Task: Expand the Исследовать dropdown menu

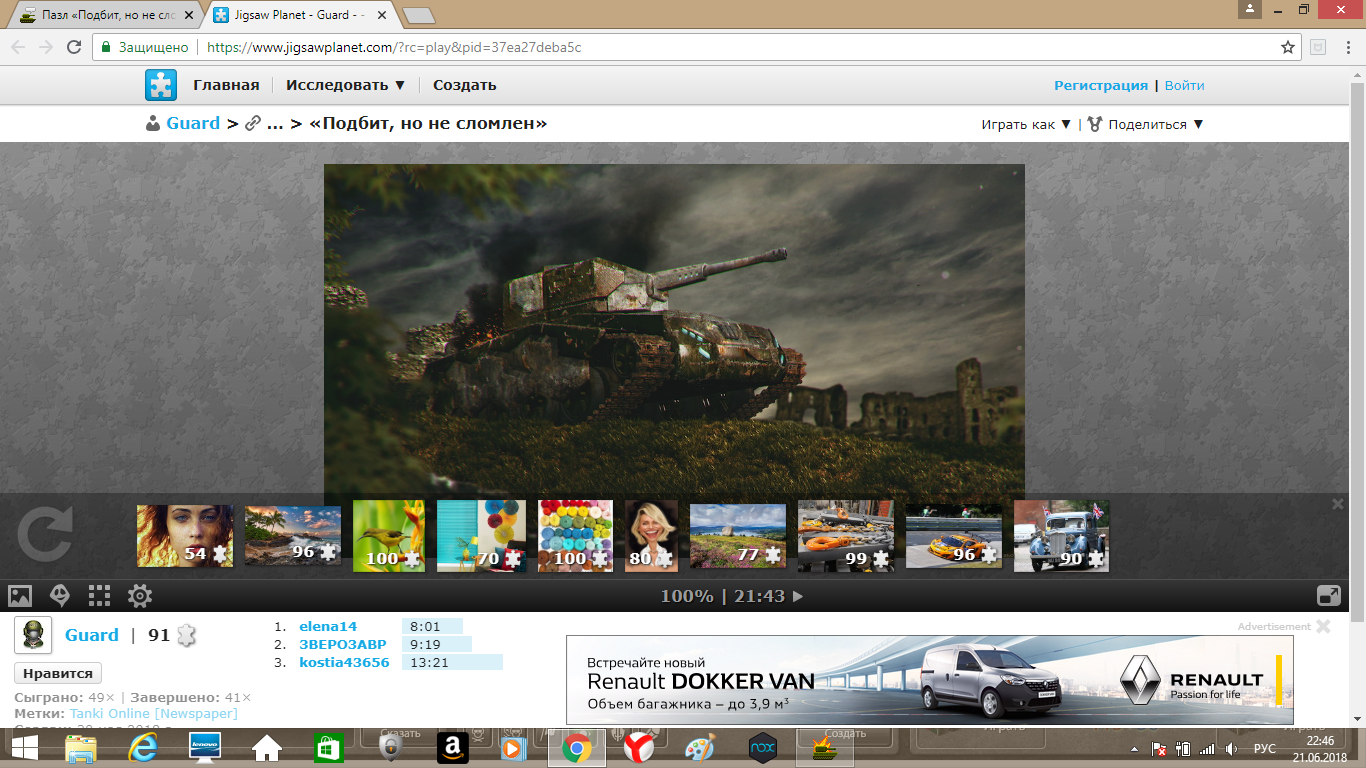Action: 346,85
